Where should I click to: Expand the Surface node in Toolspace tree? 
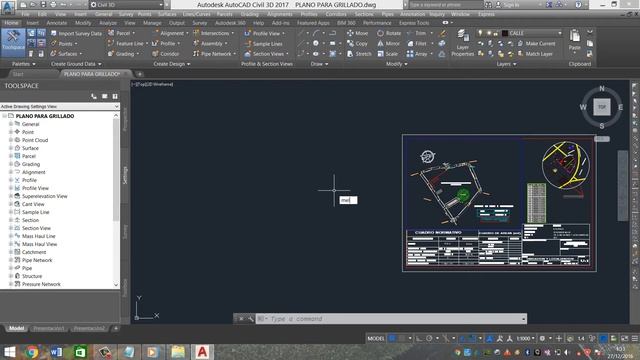click(x=11, y=148)
